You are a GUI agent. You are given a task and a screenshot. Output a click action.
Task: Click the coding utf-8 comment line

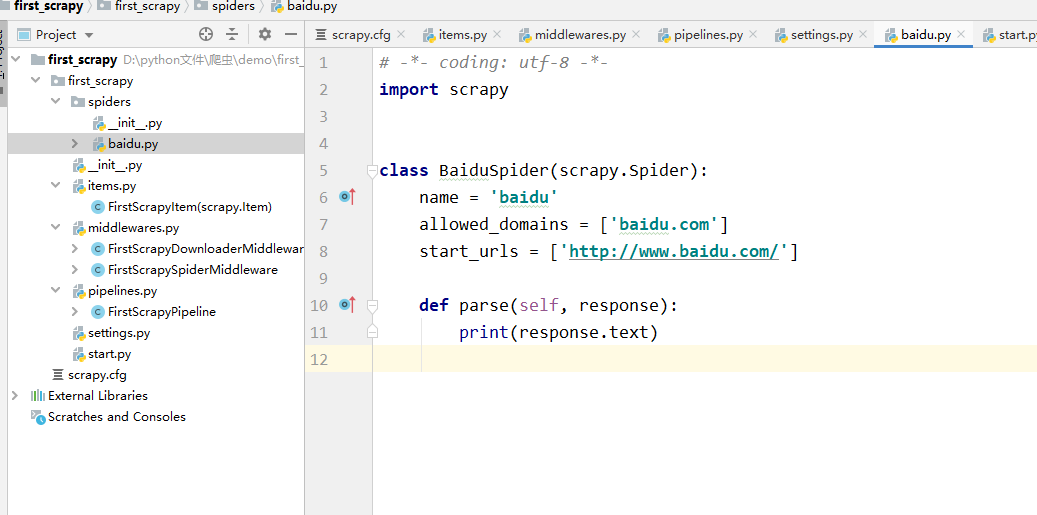[493, 63]
